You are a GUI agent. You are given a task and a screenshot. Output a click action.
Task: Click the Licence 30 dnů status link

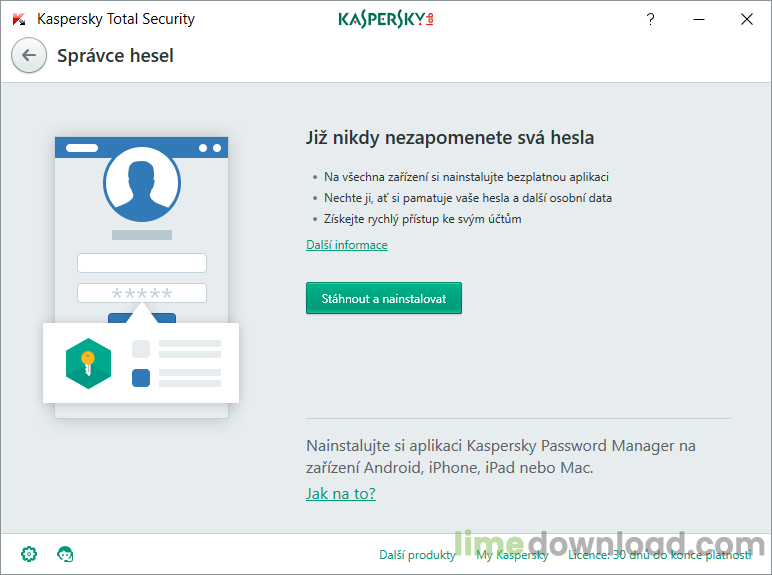pos(660,555)
